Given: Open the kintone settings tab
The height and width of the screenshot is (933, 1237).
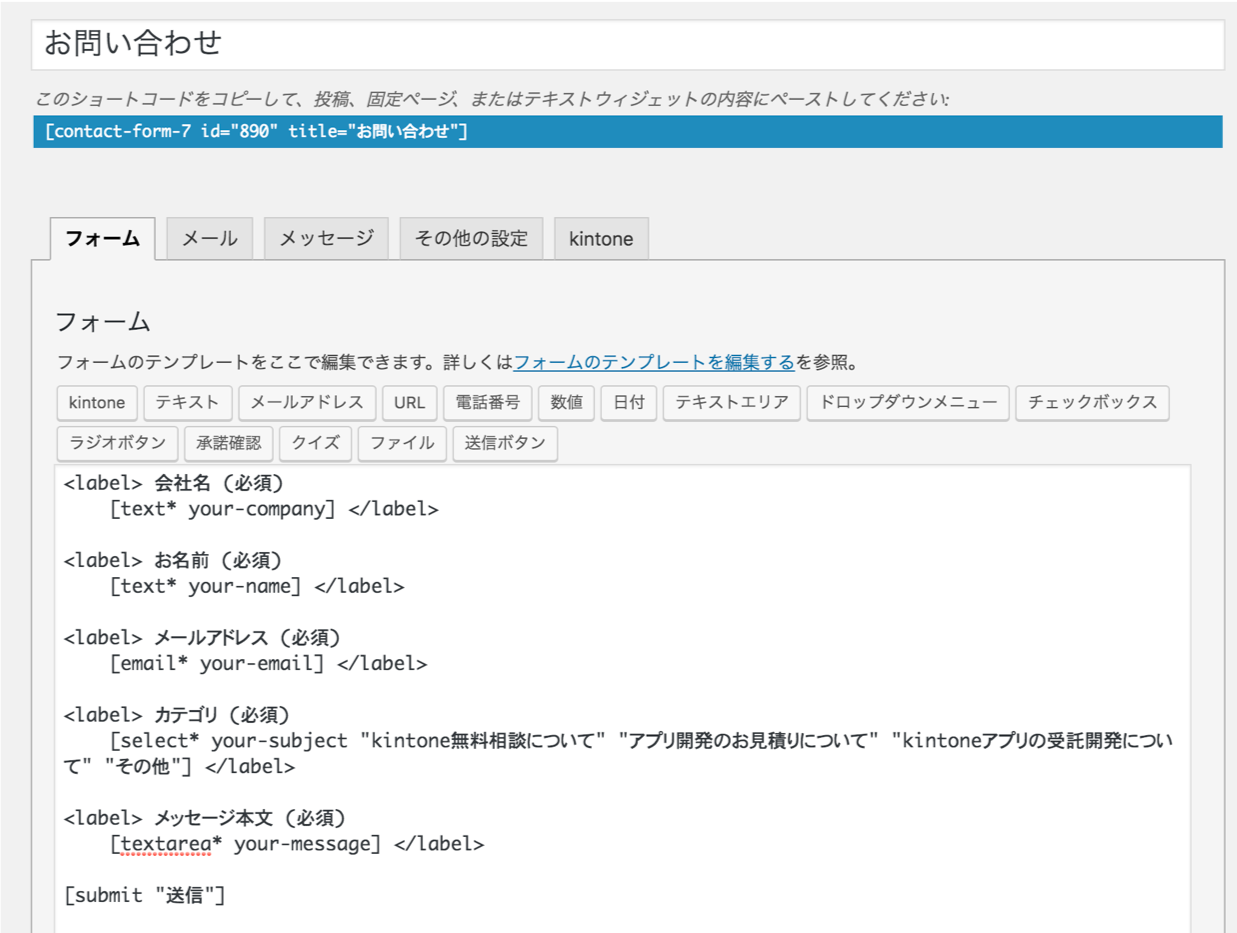Looking at the screenshot, I should pyautogui.click(x=600, y=238).
